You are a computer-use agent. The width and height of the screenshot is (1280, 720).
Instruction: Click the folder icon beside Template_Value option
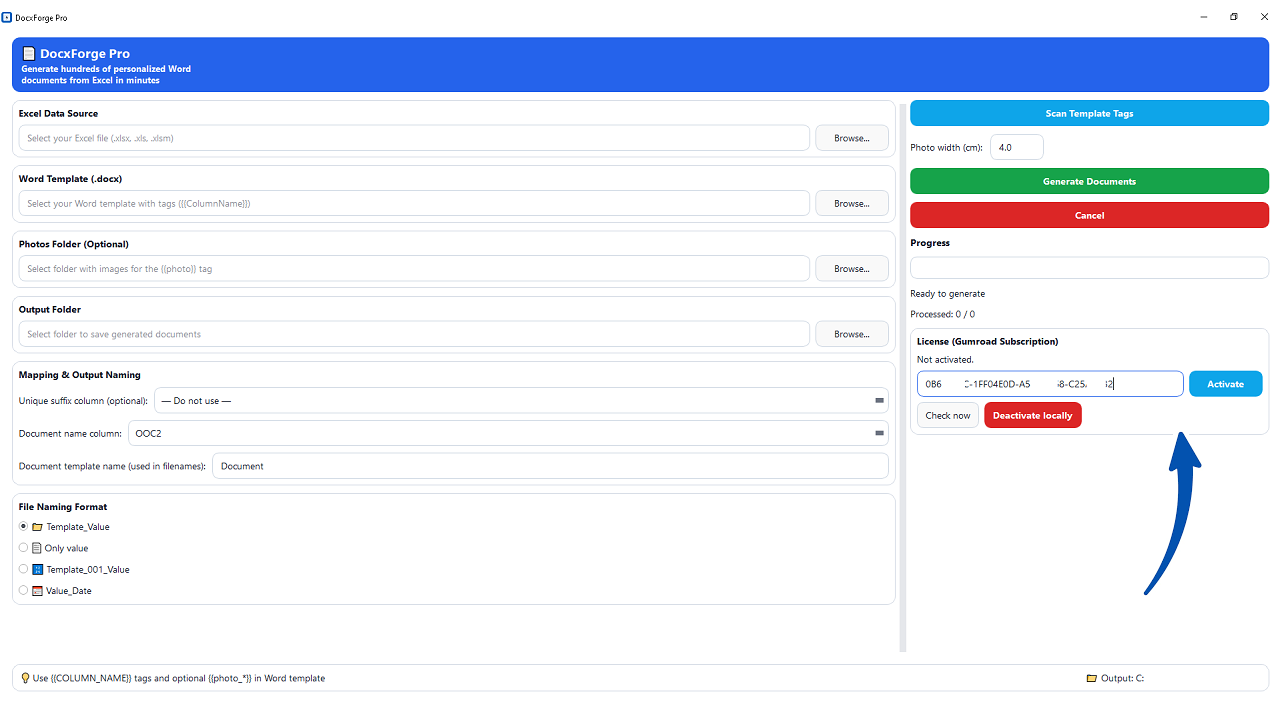[x=37, y=526]
